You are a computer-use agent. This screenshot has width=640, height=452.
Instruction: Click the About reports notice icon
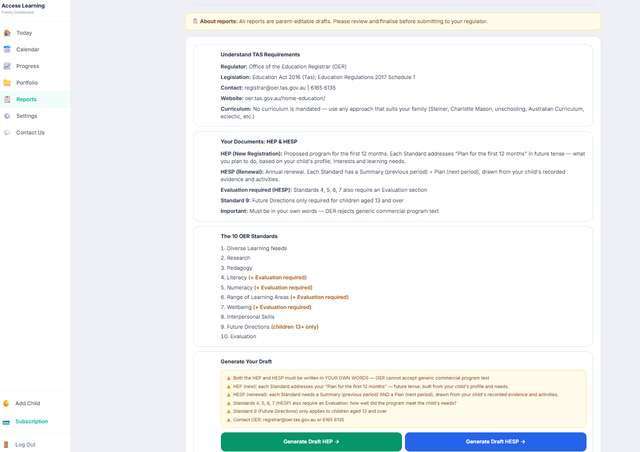coord(195,21)
